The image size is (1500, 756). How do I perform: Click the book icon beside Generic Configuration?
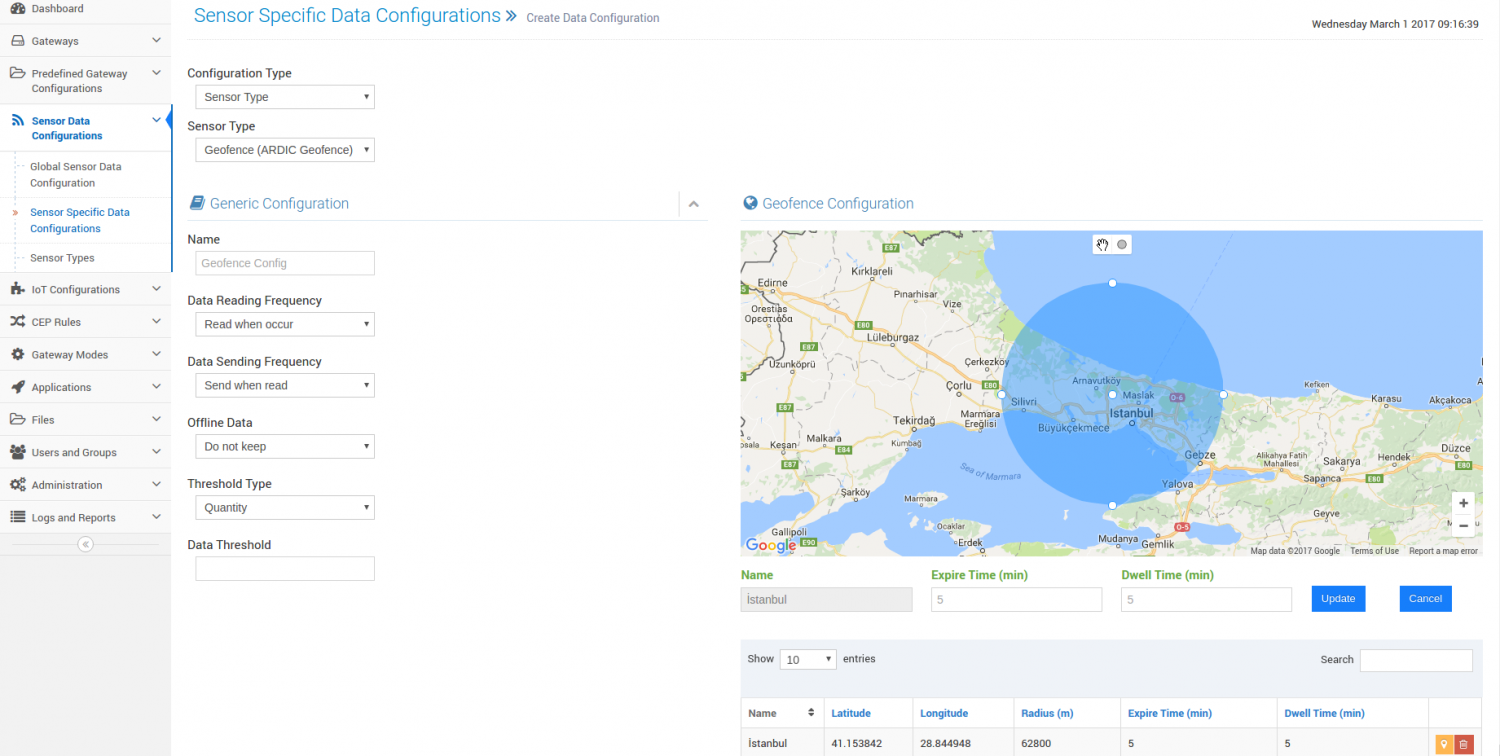tap(196, 202)
